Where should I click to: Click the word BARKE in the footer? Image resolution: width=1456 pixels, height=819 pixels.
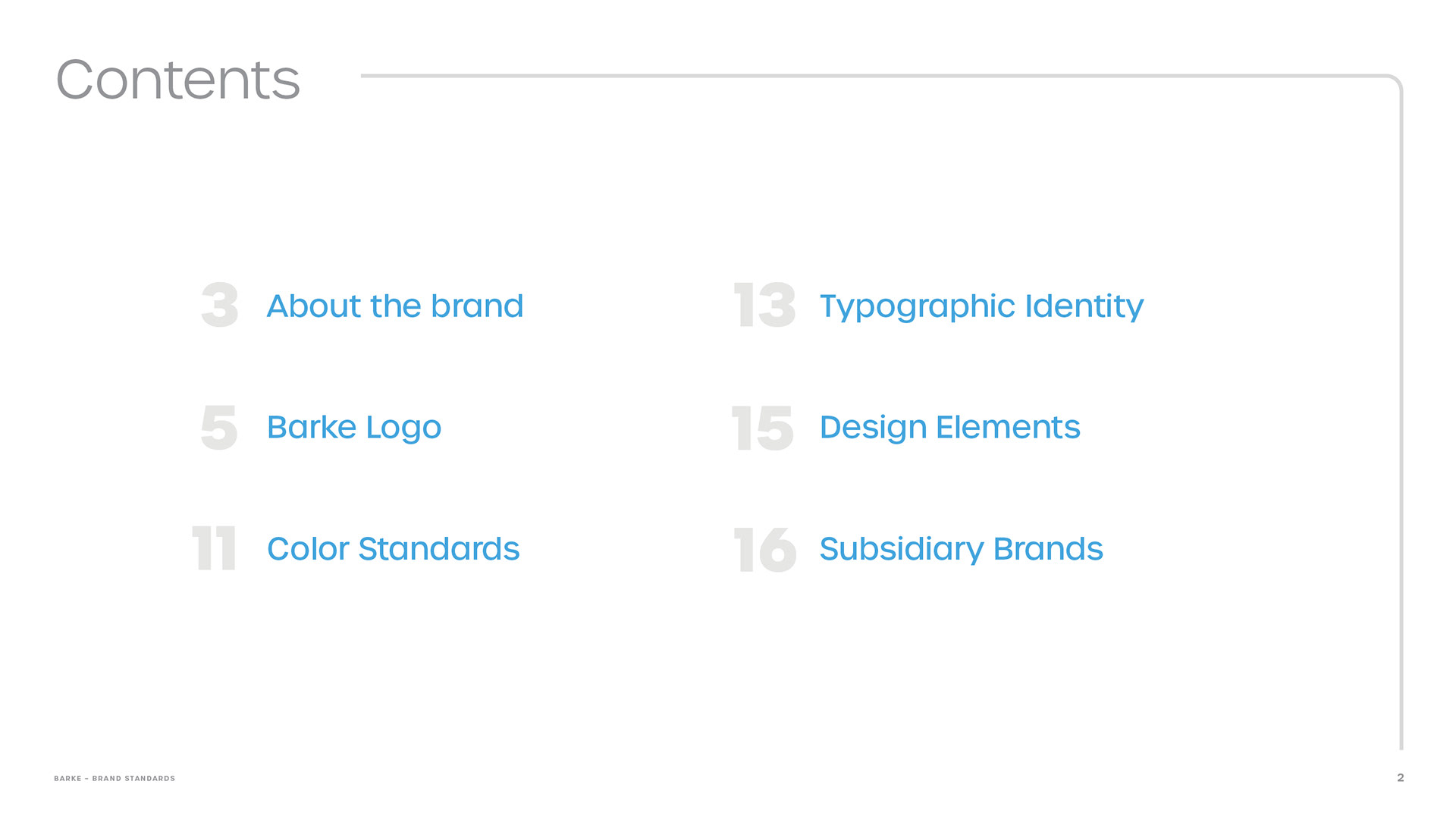(x=67, y=779)
